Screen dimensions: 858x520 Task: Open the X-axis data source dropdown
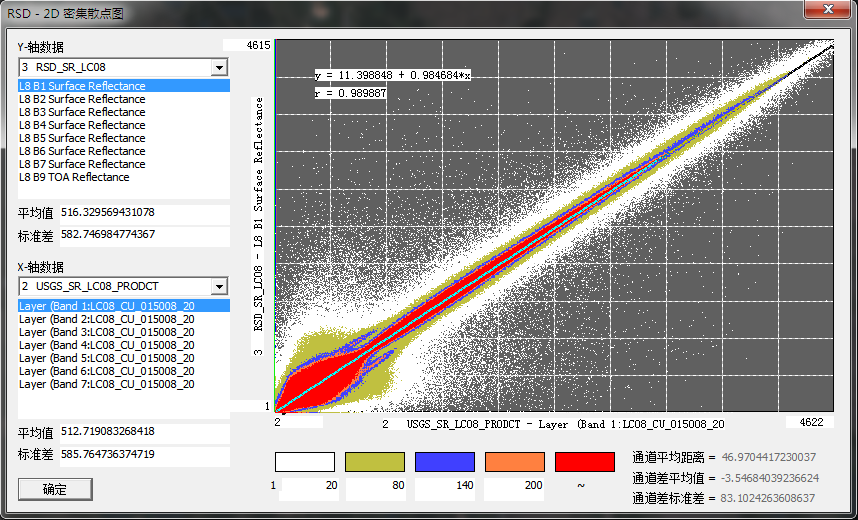click(x=218, y=286)
